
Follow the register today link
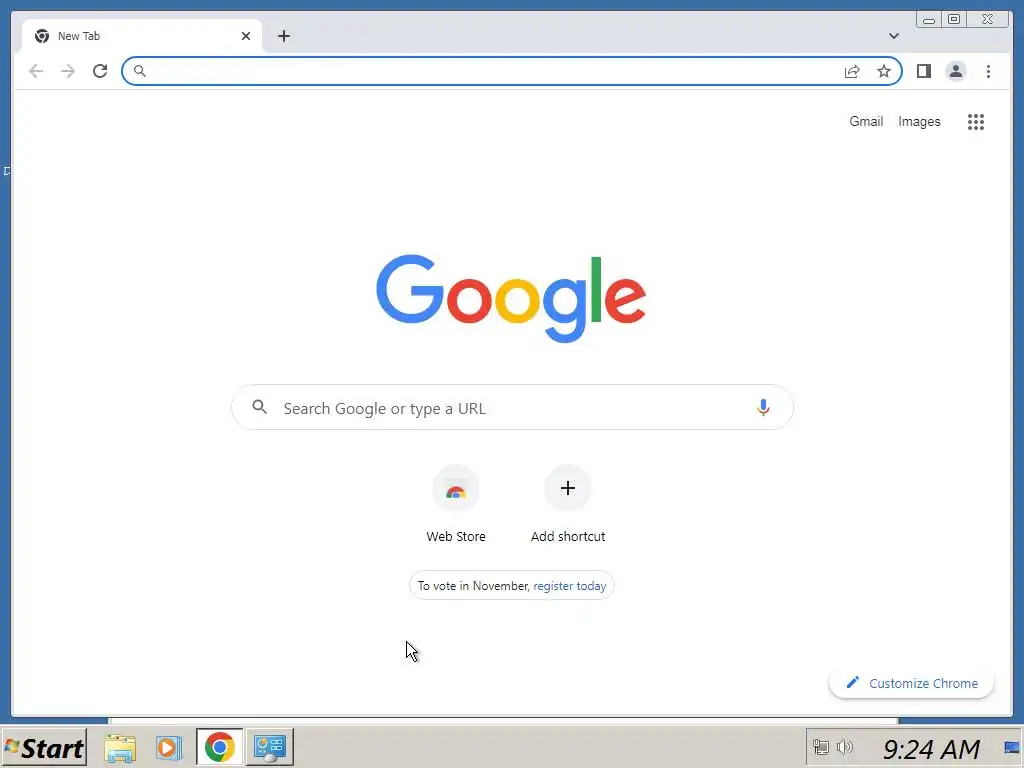click(x=569, y=586)
